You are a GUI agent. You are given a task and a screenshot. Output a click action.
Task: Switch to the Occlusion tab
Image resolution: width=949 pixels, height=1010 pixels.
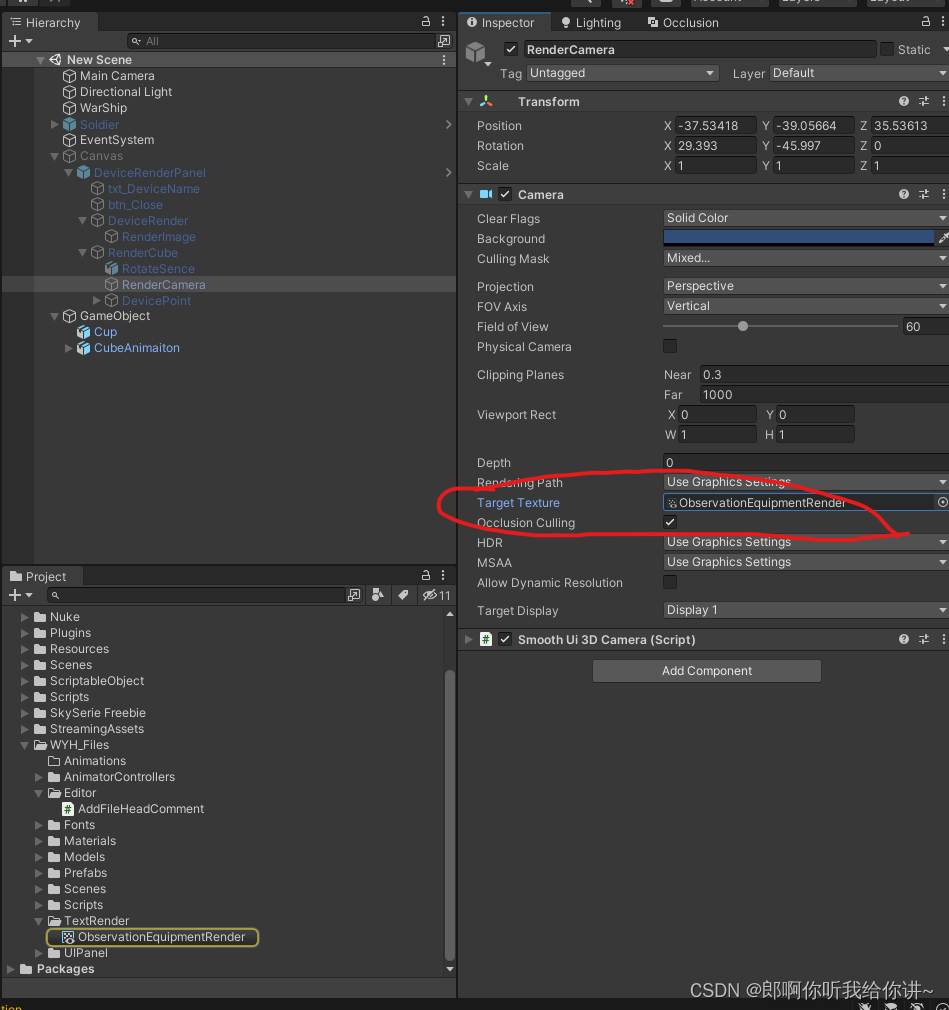pyautogui.click(x=683, y=23)
